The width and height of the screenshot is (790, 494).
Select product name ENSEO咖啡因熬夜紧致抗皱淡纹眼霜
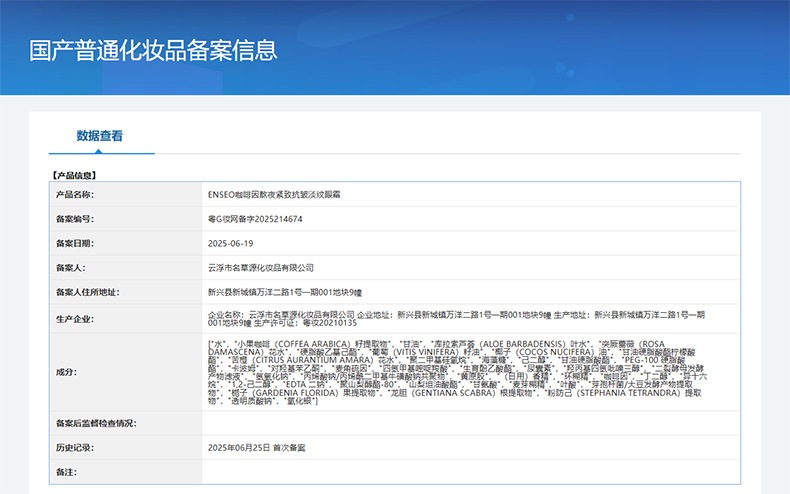coord(274,195)
